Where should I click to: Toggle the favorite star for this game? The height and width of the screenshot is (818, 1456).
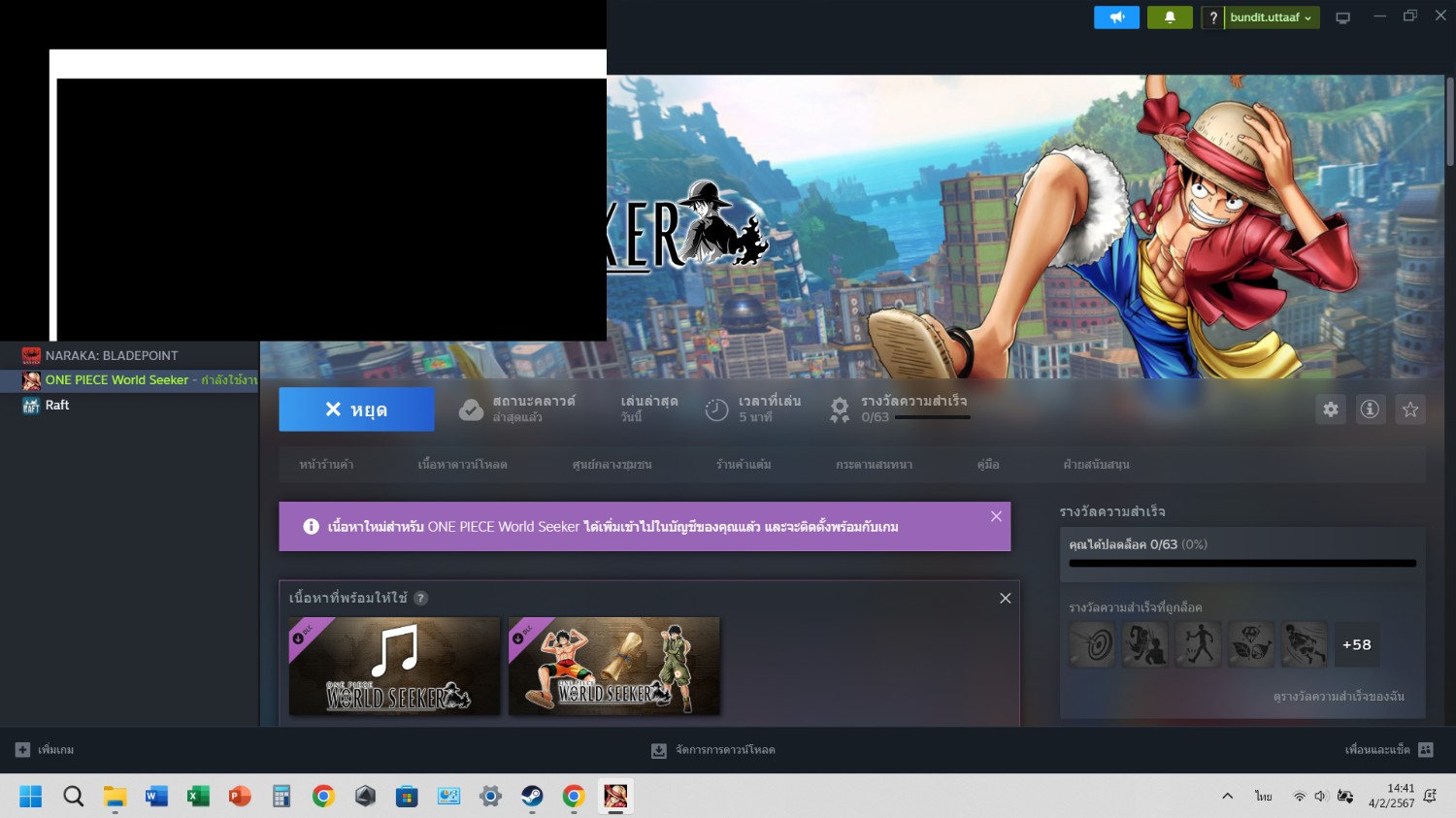coord(1410,409)
